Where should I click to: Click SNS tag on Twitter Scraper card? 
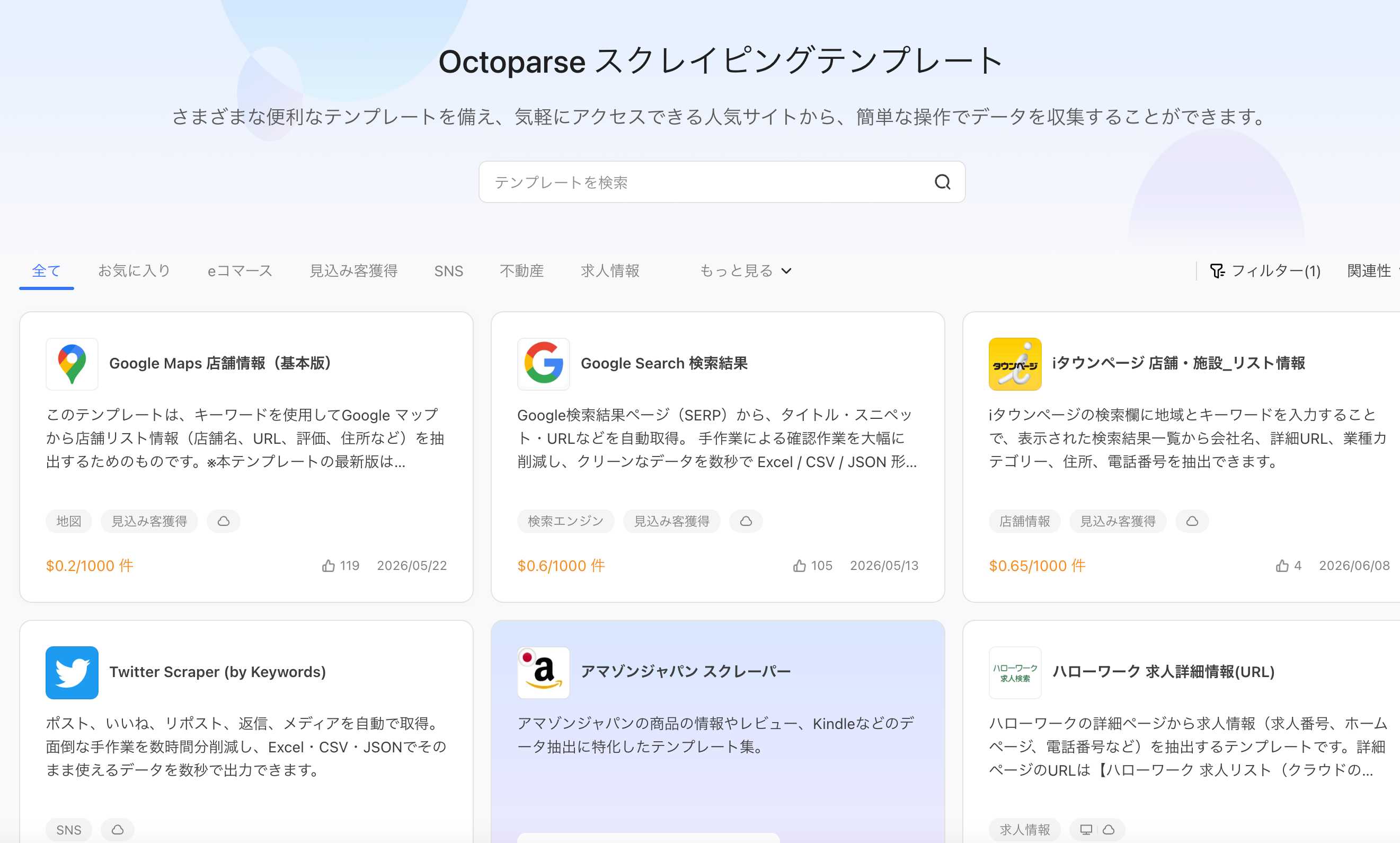click(69, 829)
